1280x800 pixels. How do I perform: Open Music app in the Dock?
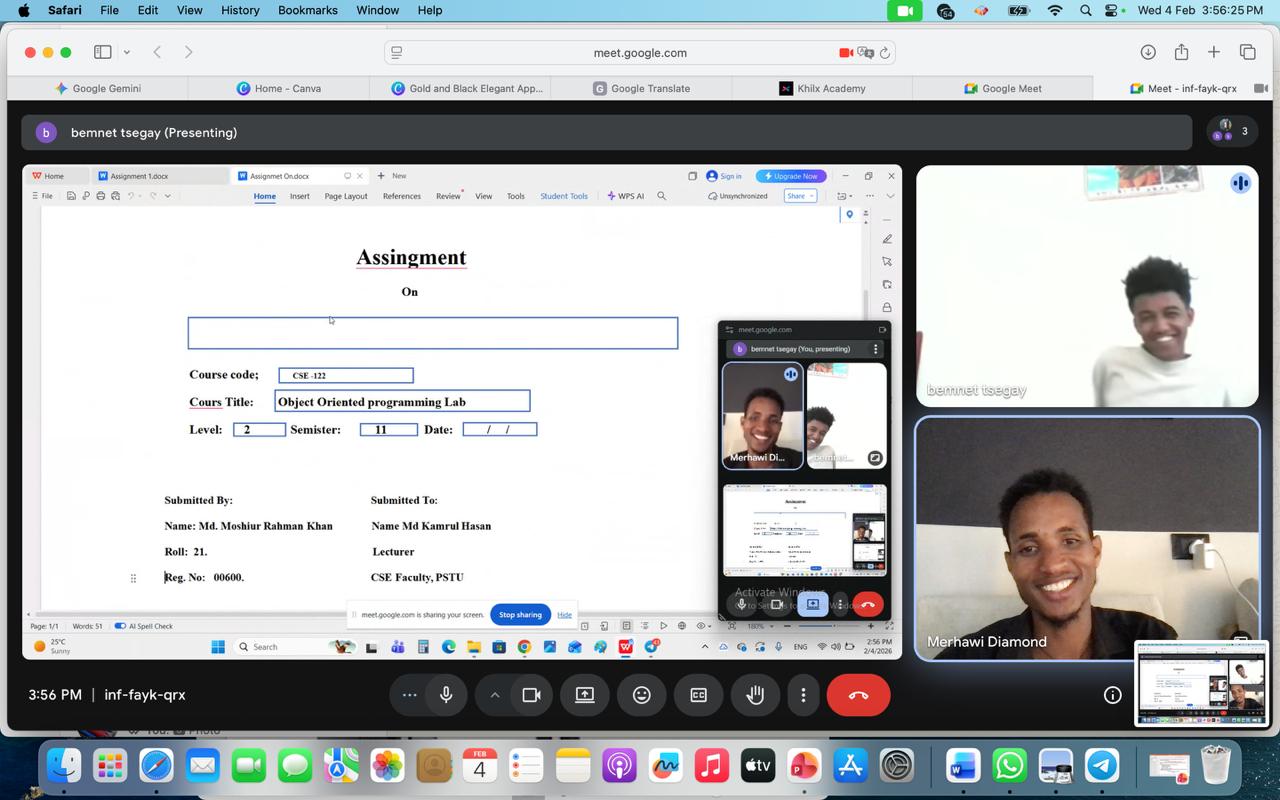tap(711, 766)
